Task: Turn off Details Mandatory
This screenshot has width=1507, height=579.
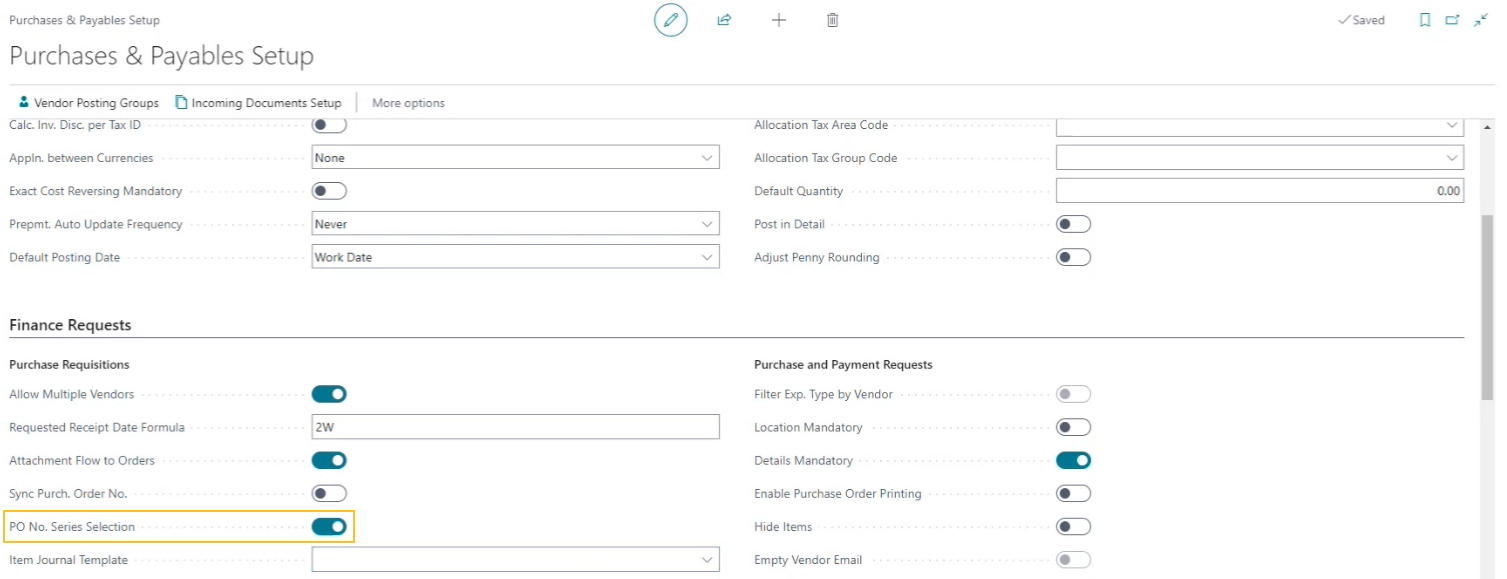Action: [x=1073, y=460]
